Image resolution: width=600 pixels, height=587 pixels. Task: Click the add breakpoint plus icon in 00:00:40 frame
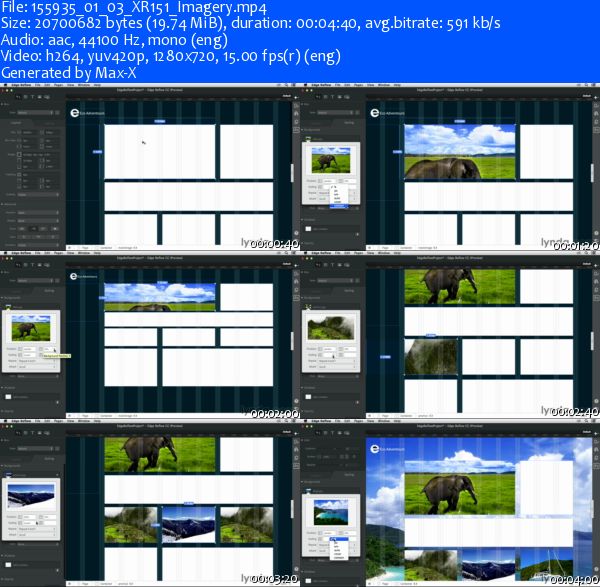pyautogui.click(x=295, y=97)
